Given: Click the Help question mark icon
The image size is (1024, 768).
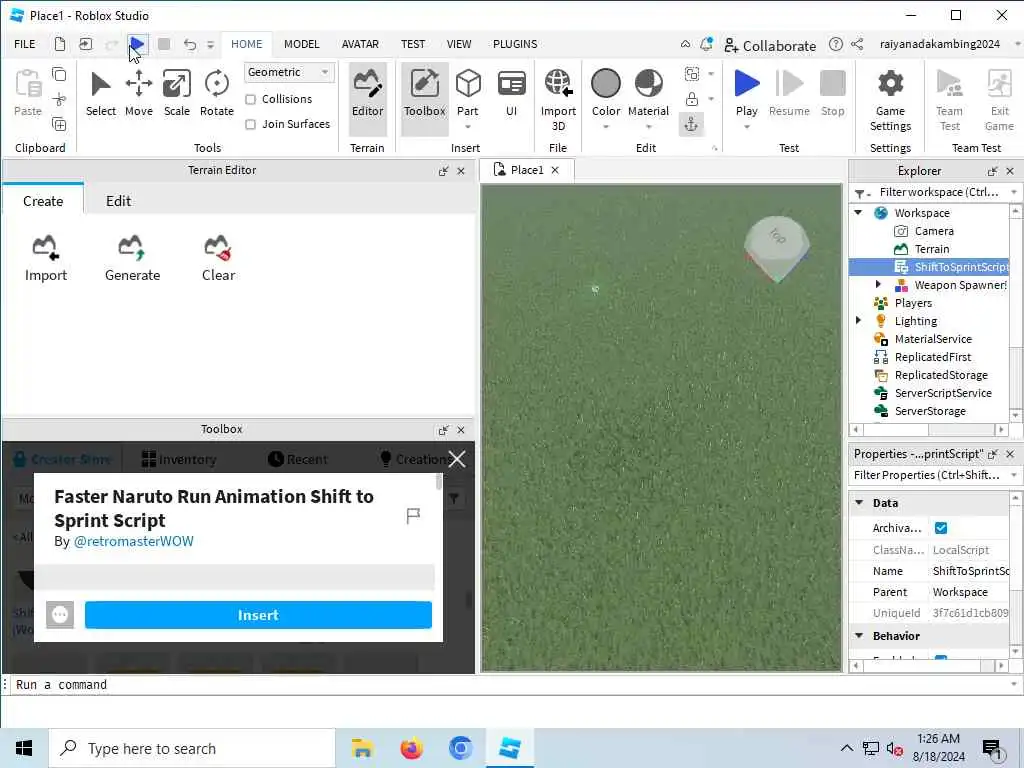Looking at the screenshot, I should pos(835,44).
